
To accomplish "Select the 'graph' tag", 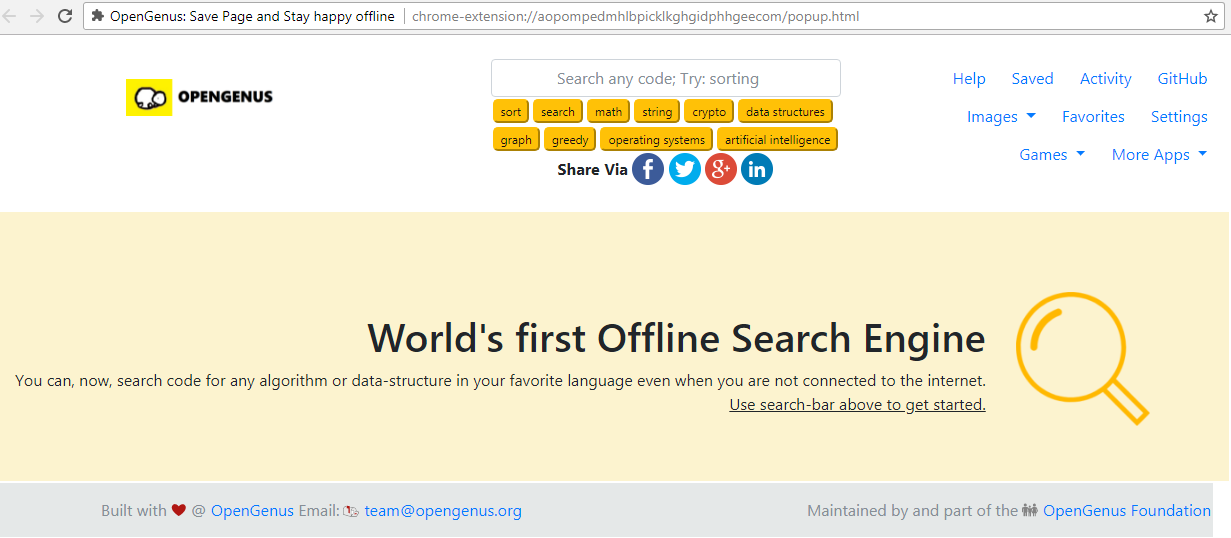I will (516, 140).
